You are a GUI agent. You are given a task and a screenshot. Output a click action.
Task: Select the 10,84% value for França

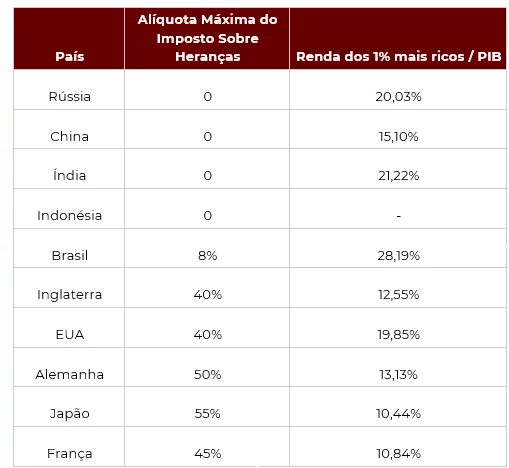(398, 454)
